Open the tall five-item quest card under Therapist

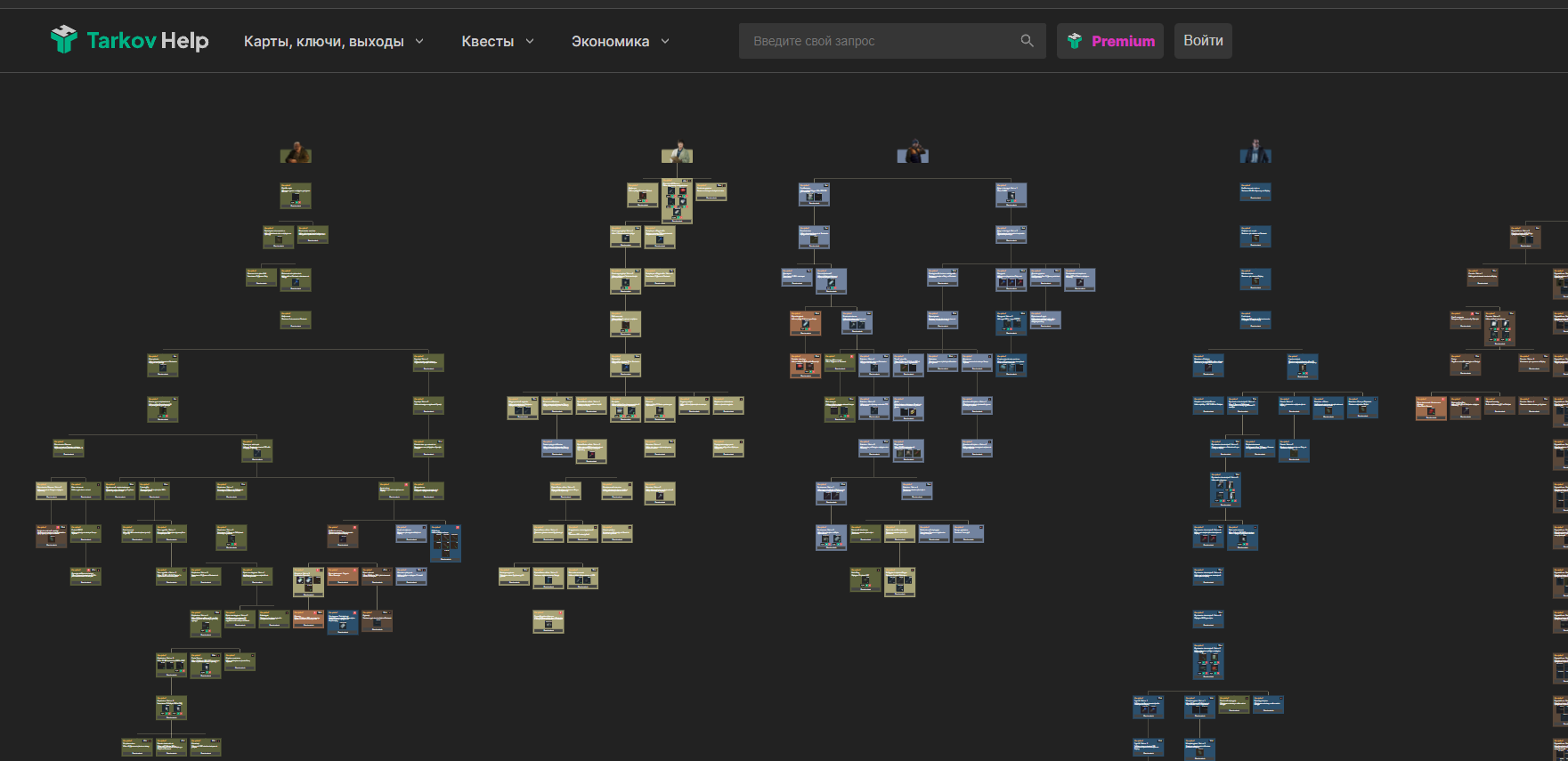click(677, 201)
